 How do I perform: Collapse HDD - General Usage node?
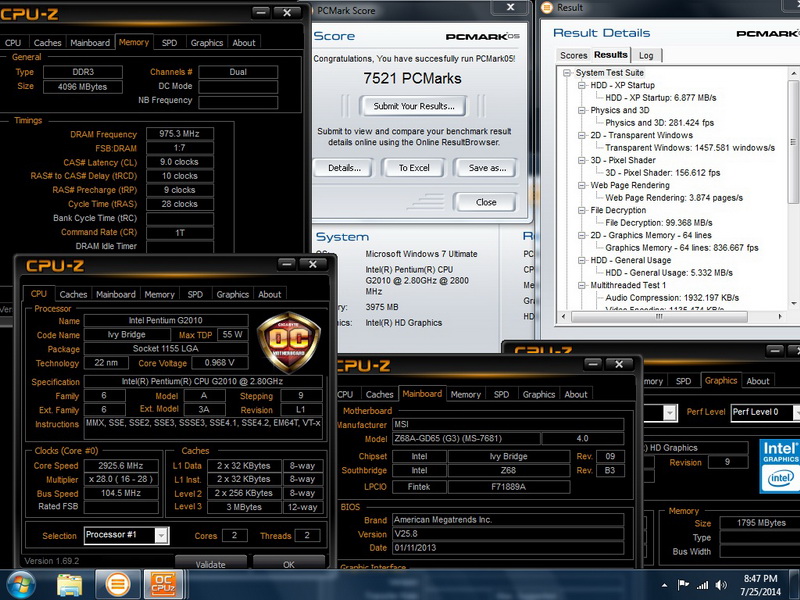click(581, 260)
